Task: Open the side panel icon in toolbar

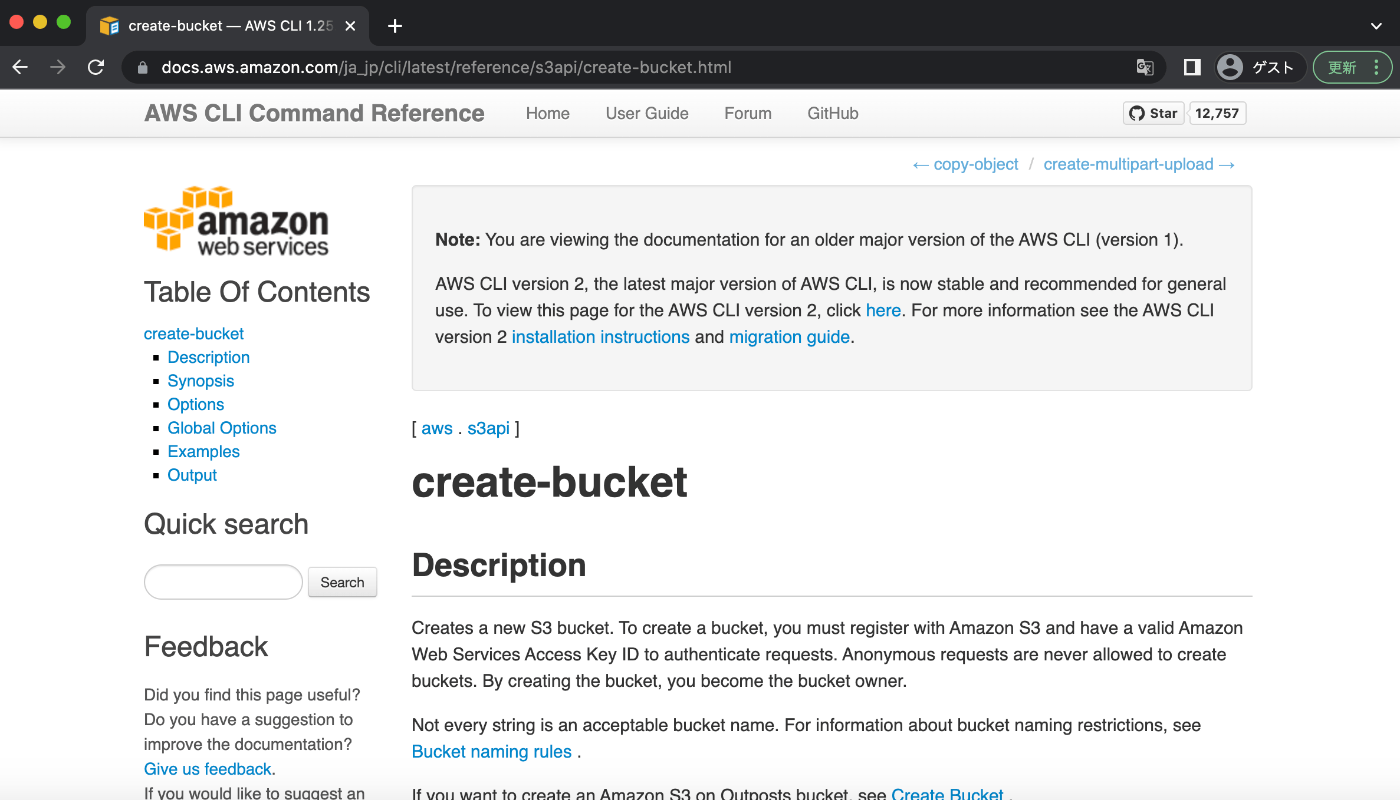Action: pos(1191,67)
